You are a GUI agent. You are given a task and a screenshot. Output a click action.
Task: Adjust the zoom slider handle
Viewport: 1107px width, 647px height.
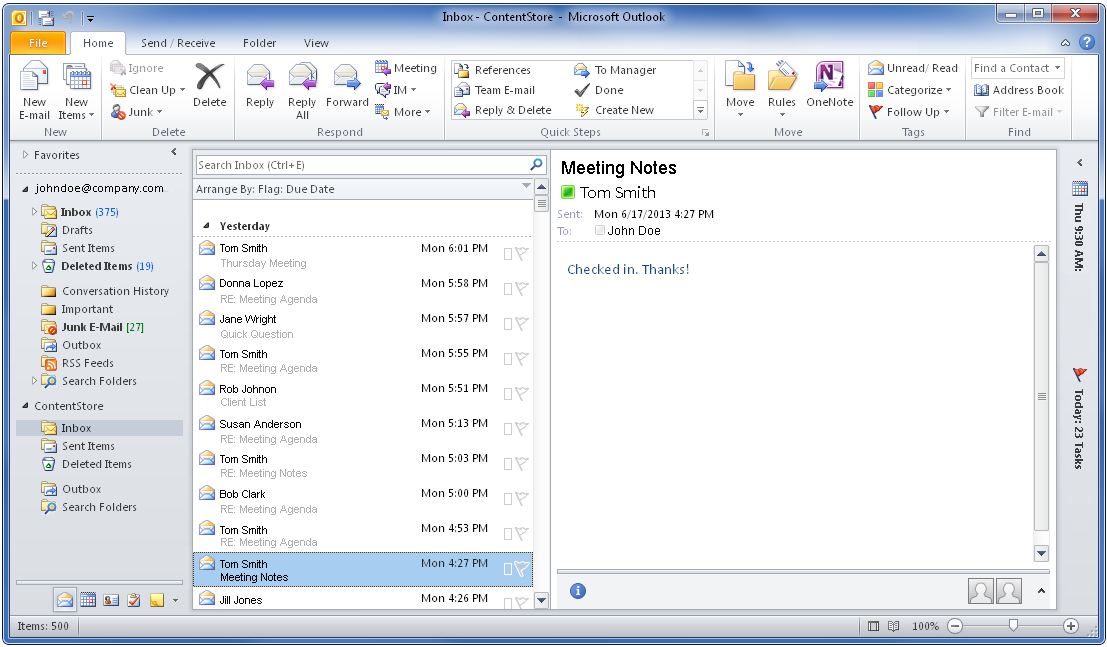(x=1013, y=625)
